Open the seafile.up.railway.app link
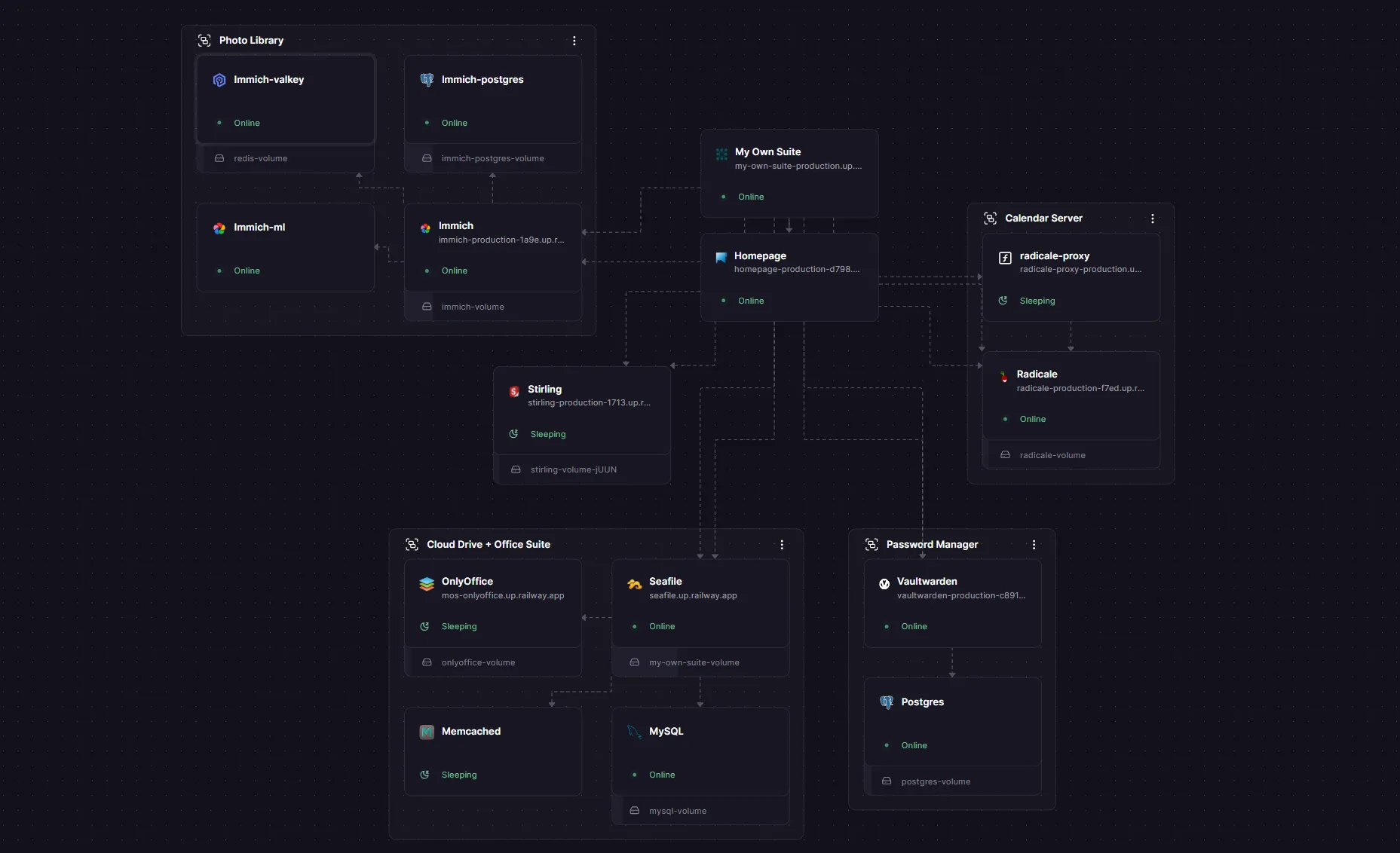Viewport: 1400px width, 853px height. [693, 595]
